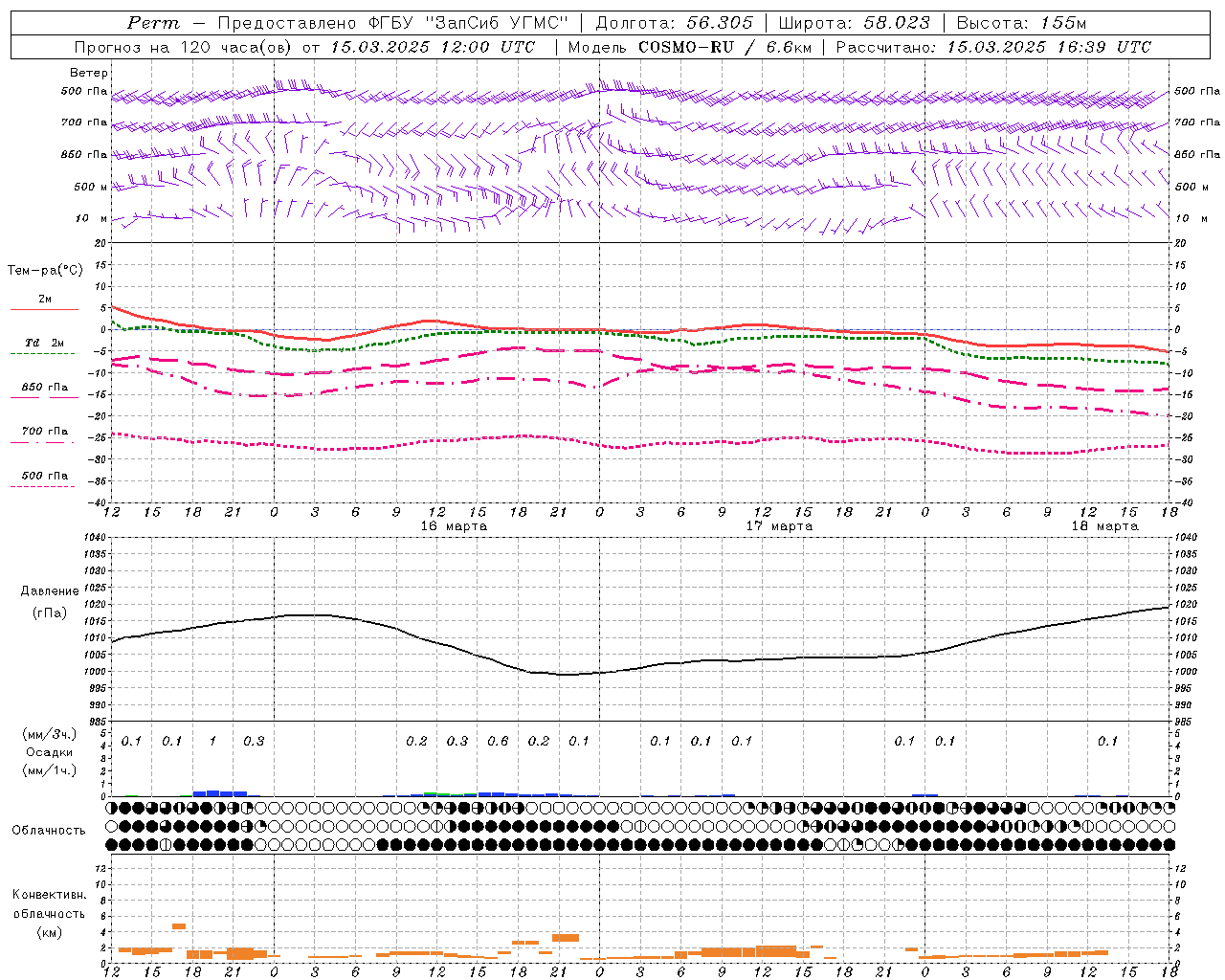The width and height of the screenshot is (1225, 980).
Task: Click the elevation text "Высота: 155м"
Action: (1021, 23)
